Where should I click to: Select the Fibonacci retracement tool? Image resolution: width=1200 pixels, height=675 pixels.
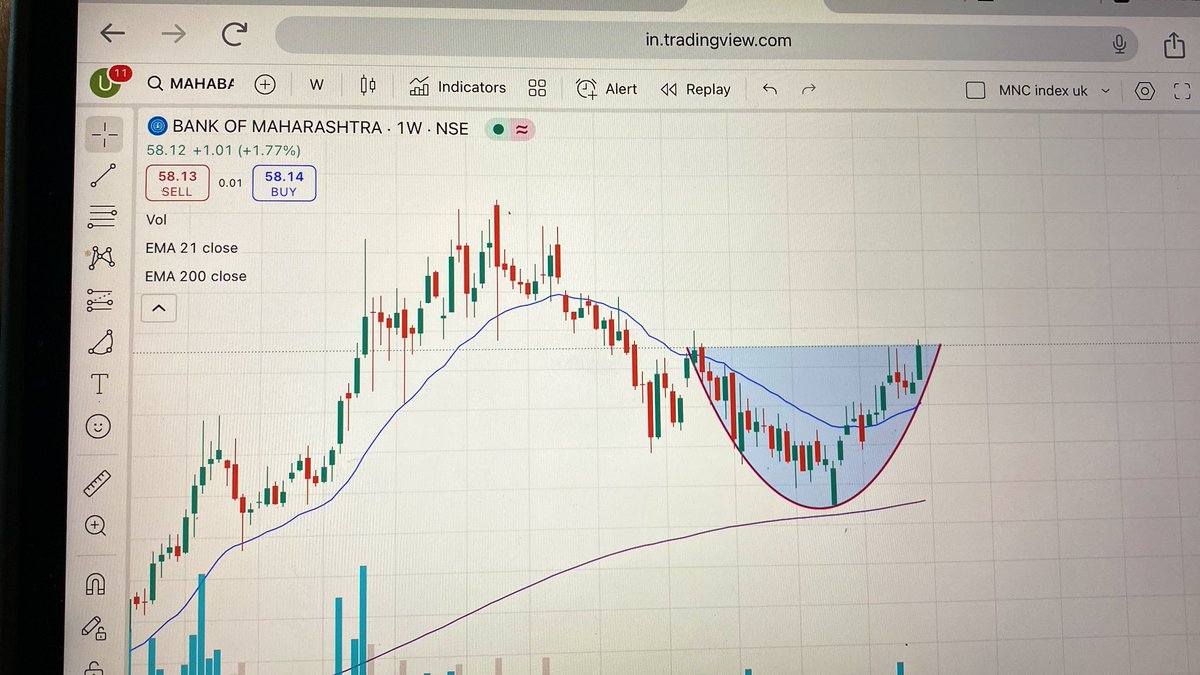pos(102,216)
